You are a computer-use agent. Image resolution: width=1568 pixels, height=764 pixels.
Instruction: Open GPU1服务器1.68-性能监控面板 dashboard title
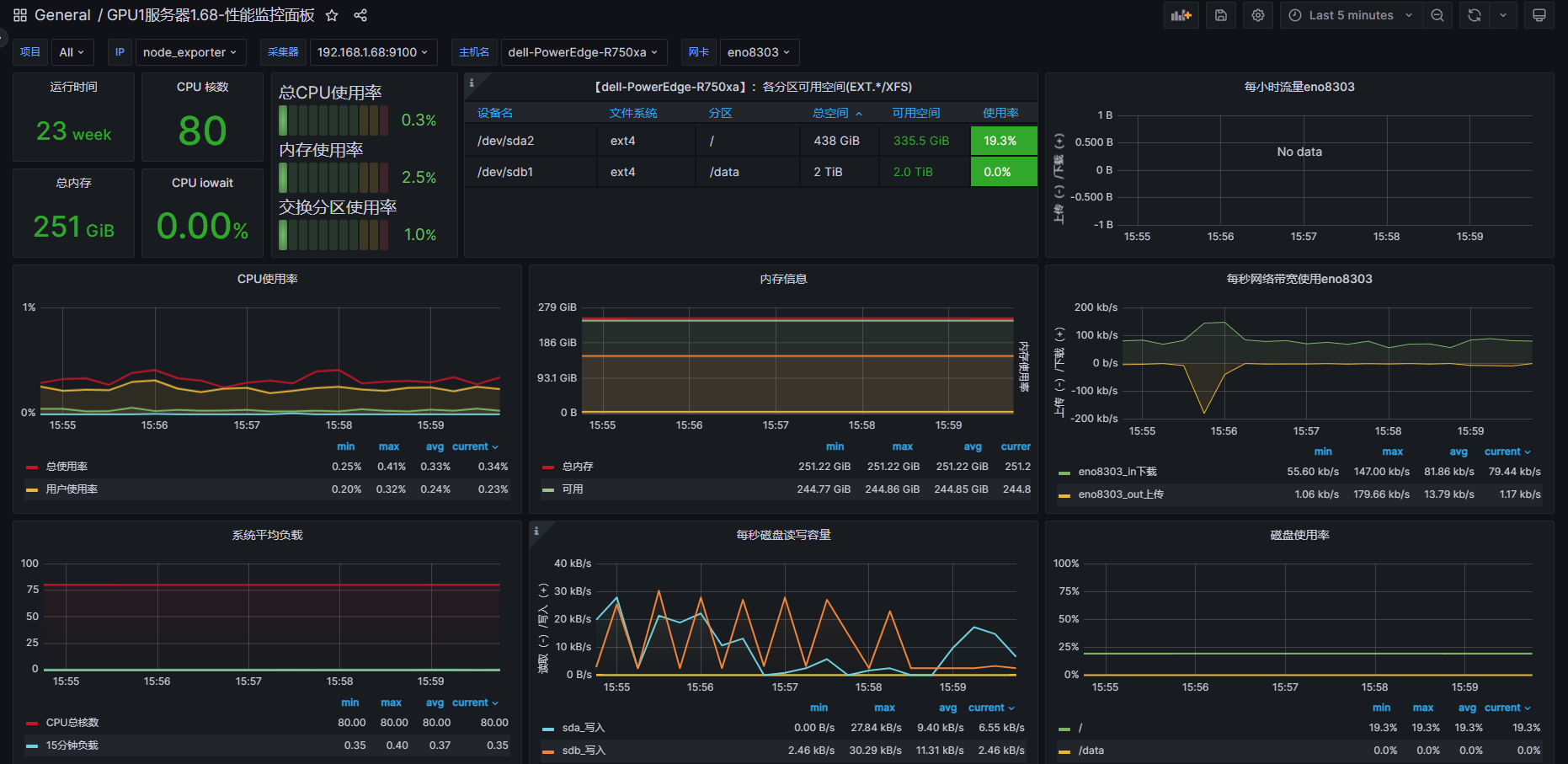(211, 15)
